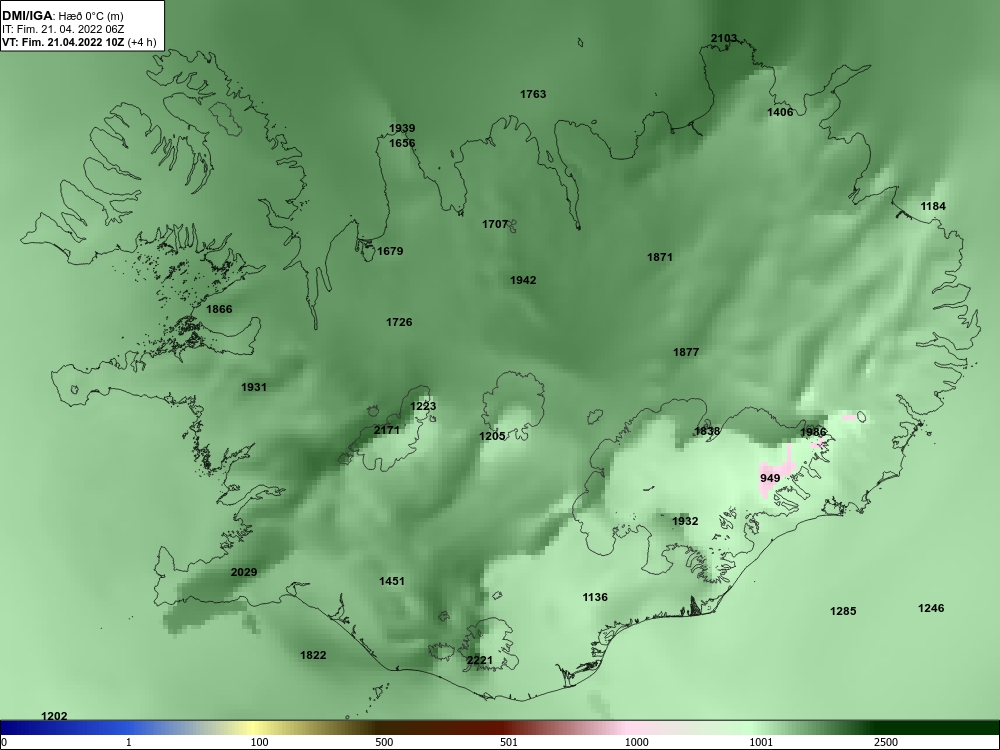
Task: Select the IT initial time line
Action: (x=62, y=29)
